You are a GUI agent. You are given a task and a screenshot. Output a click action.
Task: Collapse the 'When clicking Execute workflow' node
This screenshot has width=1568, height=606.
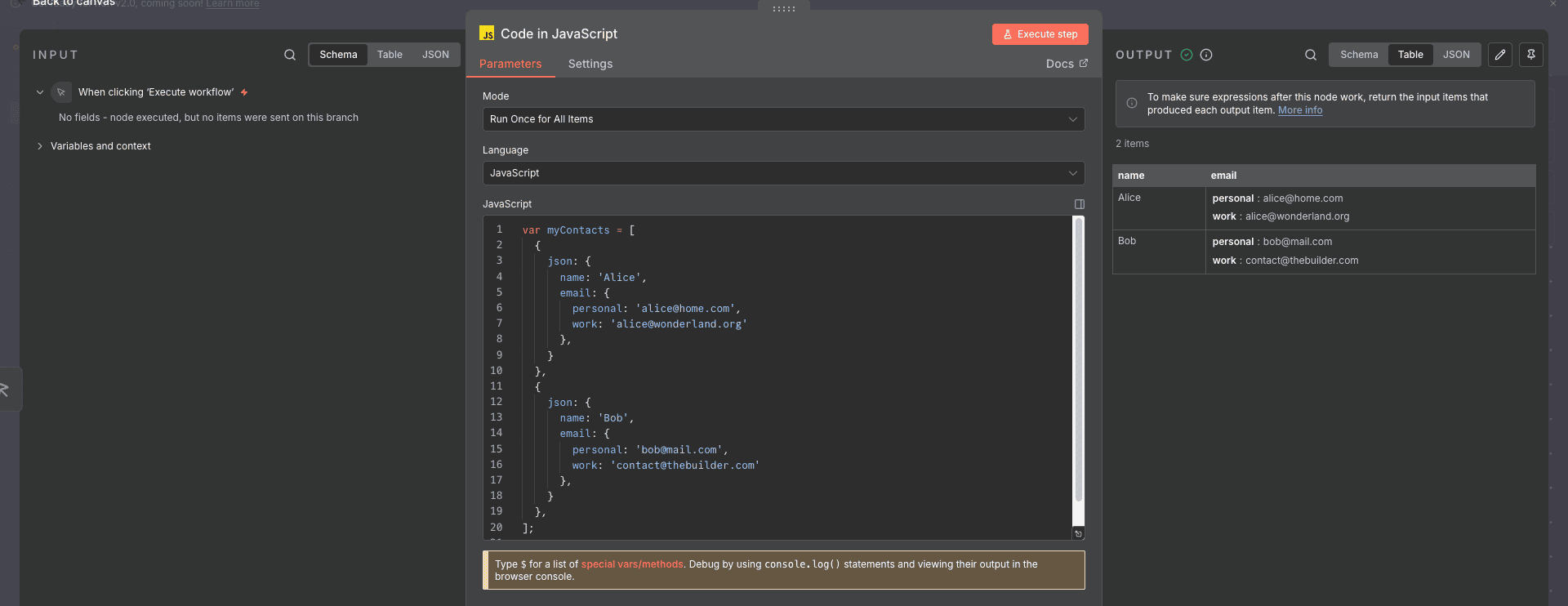(x=39, y=92)
